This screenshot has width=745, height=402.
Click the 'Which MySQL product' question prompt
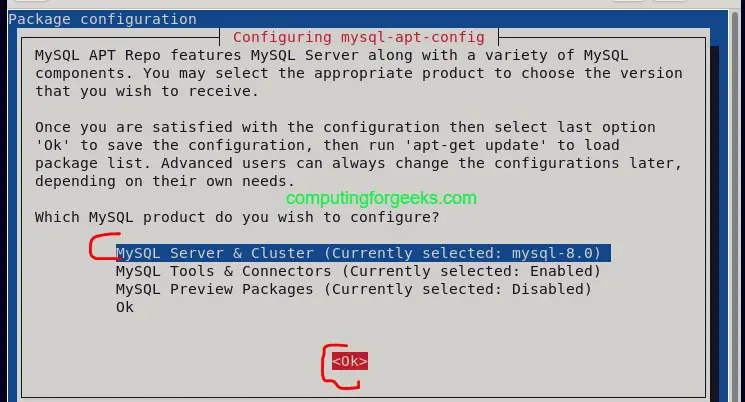click(237, 217)
